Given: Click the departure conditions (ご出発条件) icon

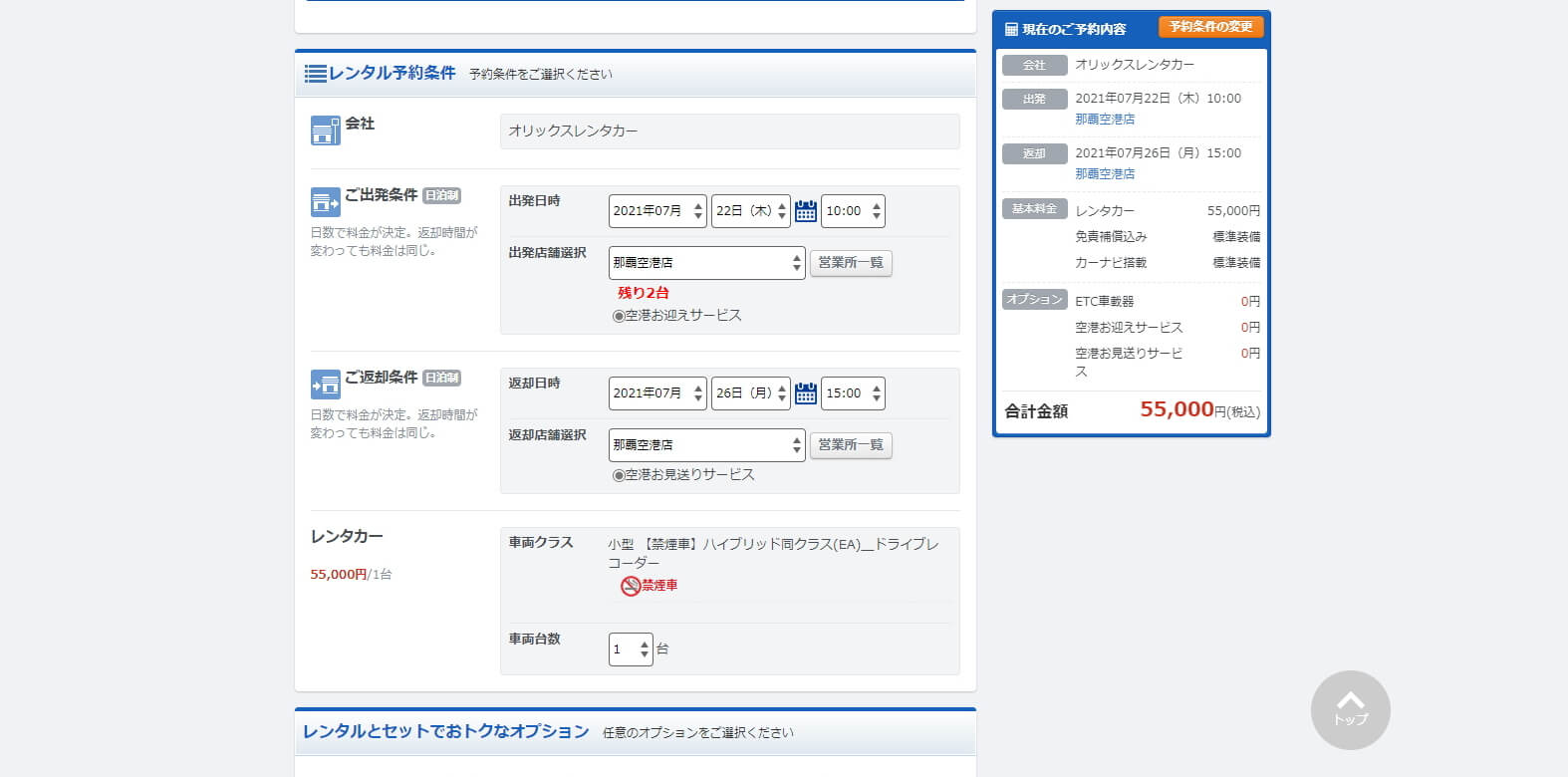Looking at the screenshot, I should point(325,202).
